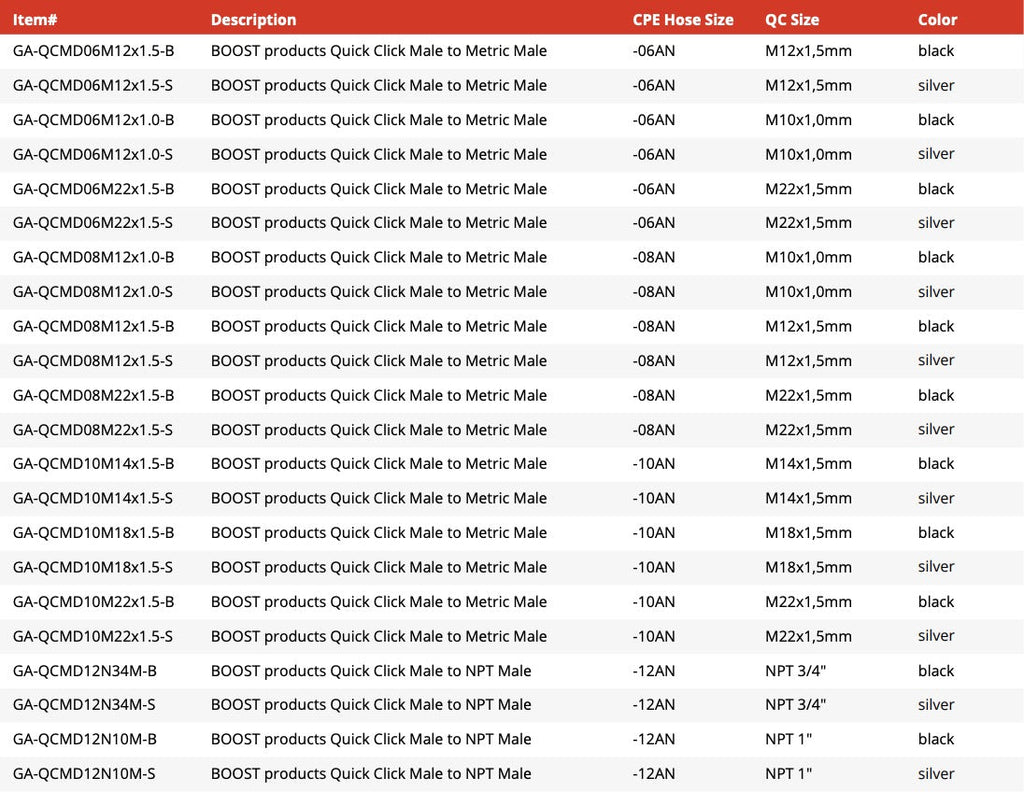Select item GA-QCMD06M22x1.5-S
Screen dimensions: 1024x792
tap(93, 223)
